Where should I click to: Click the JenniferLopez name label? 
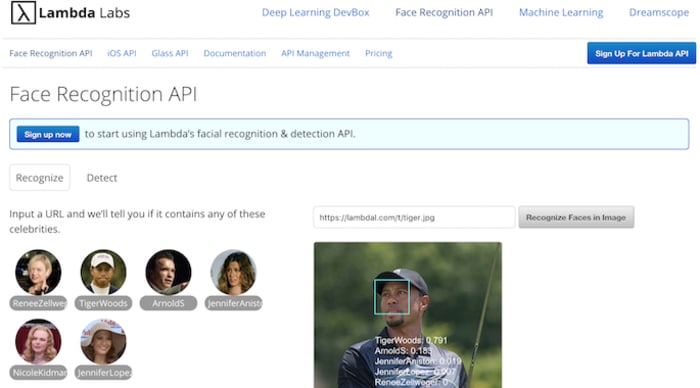103,372
